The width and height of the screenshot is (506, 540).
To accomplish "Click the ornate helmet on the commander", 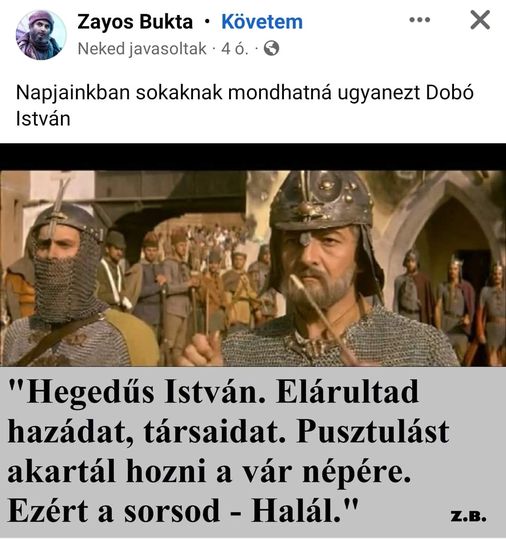I will pyautogui.click(x=322, y=200).
